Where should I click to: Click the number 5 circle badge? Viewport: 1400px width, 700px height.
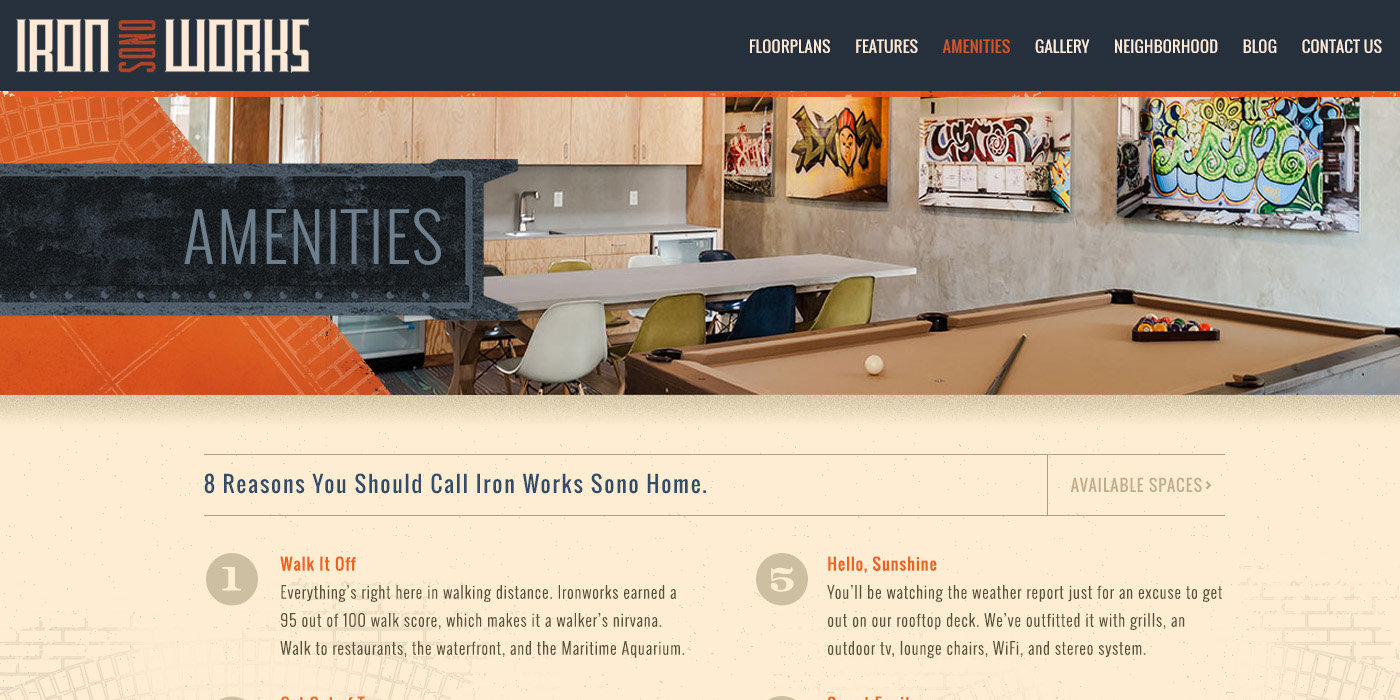point(782,579)
